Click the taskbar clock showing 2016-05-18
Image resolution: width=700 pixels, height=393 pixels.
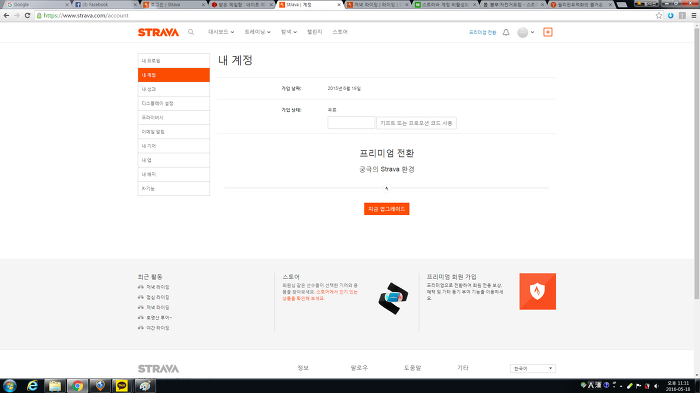pos(678,386)
